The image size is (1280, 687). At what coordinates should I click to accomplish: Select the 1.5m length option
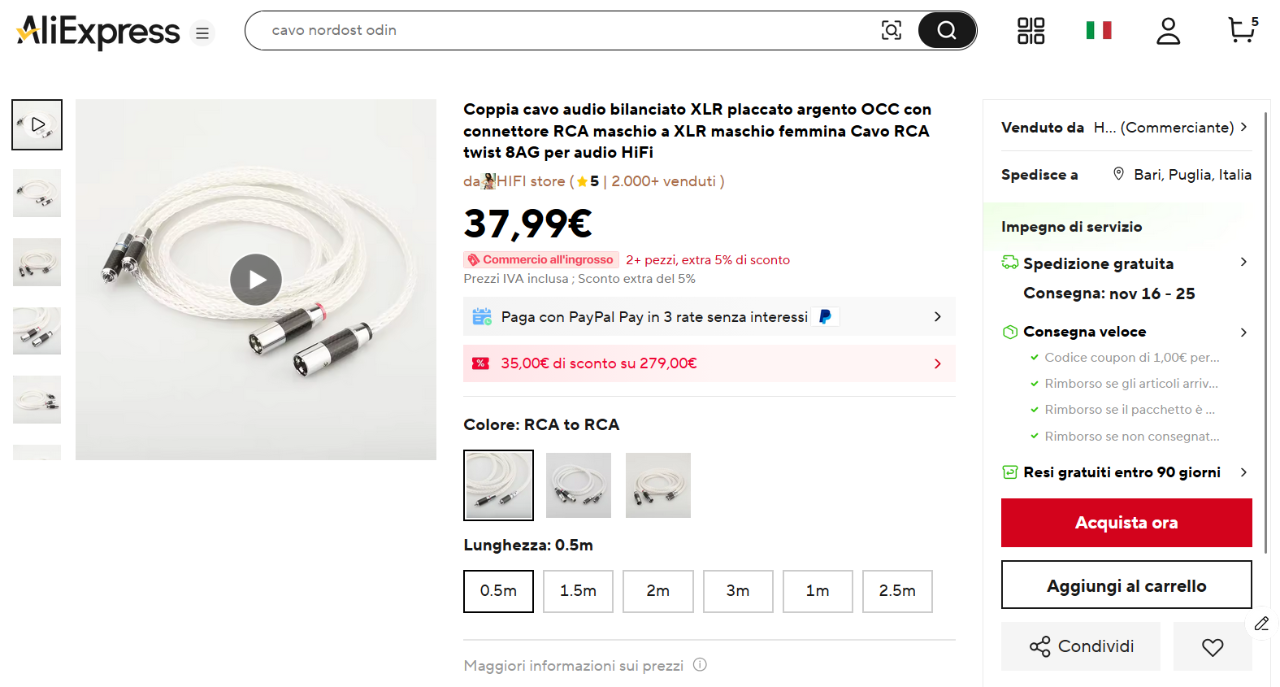[x=578, y=591]
